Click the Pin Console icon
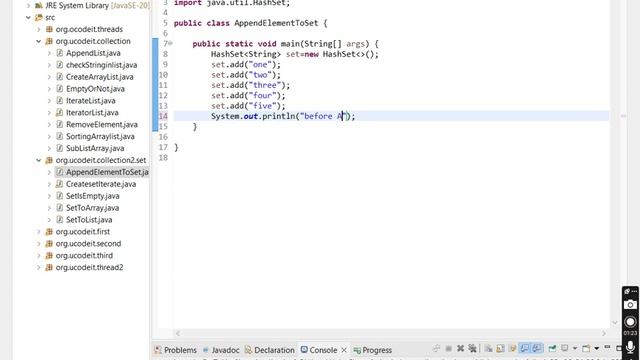640x360 pixels. (552, 348)
